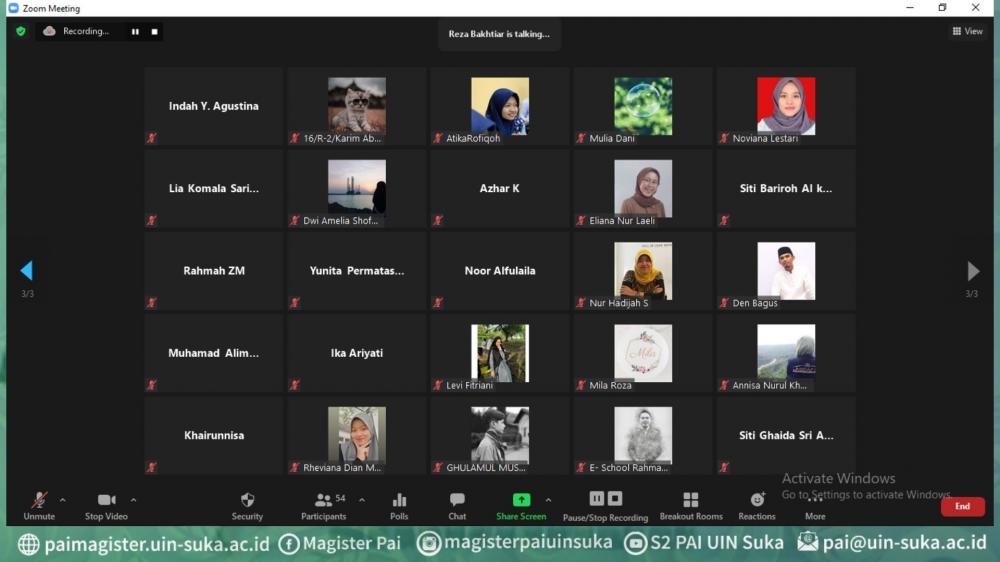Open the Polls icon

point(399,500)
